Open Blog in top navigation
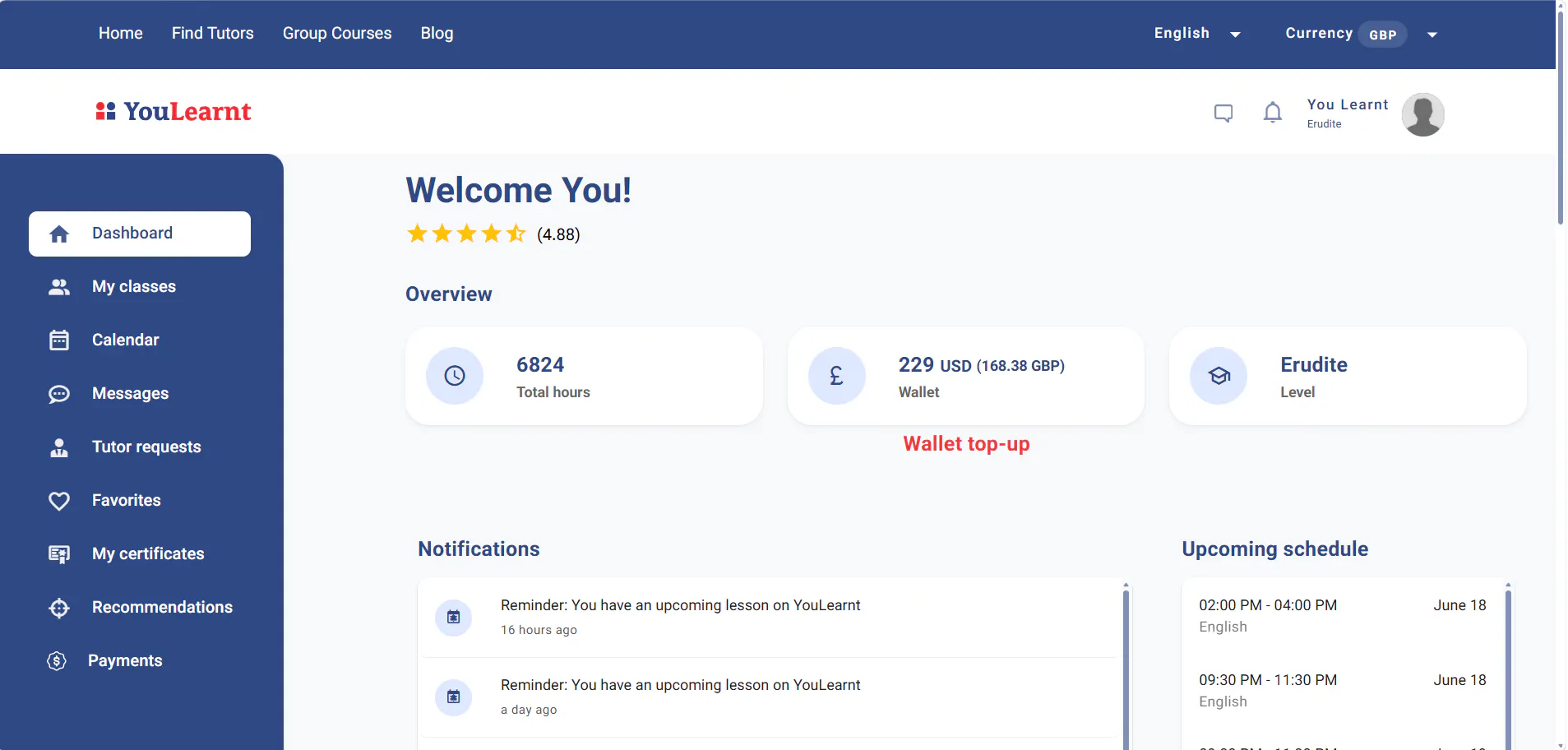 click(x=437, y=34)
